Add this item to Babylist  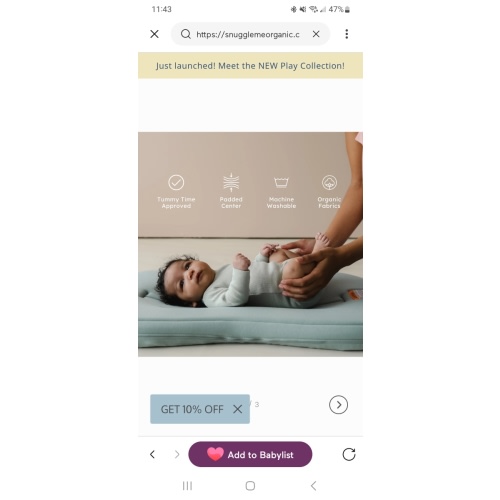[250, 454]
